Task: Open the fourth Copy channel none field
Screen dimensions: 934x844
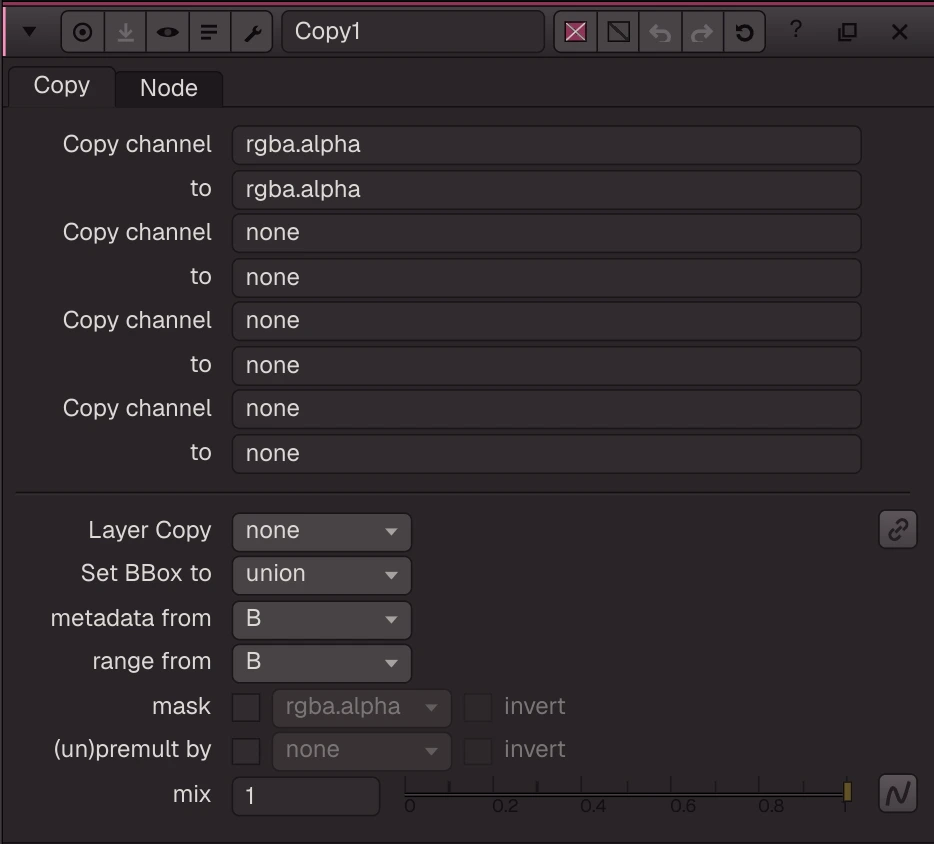Action: point(546,409)
